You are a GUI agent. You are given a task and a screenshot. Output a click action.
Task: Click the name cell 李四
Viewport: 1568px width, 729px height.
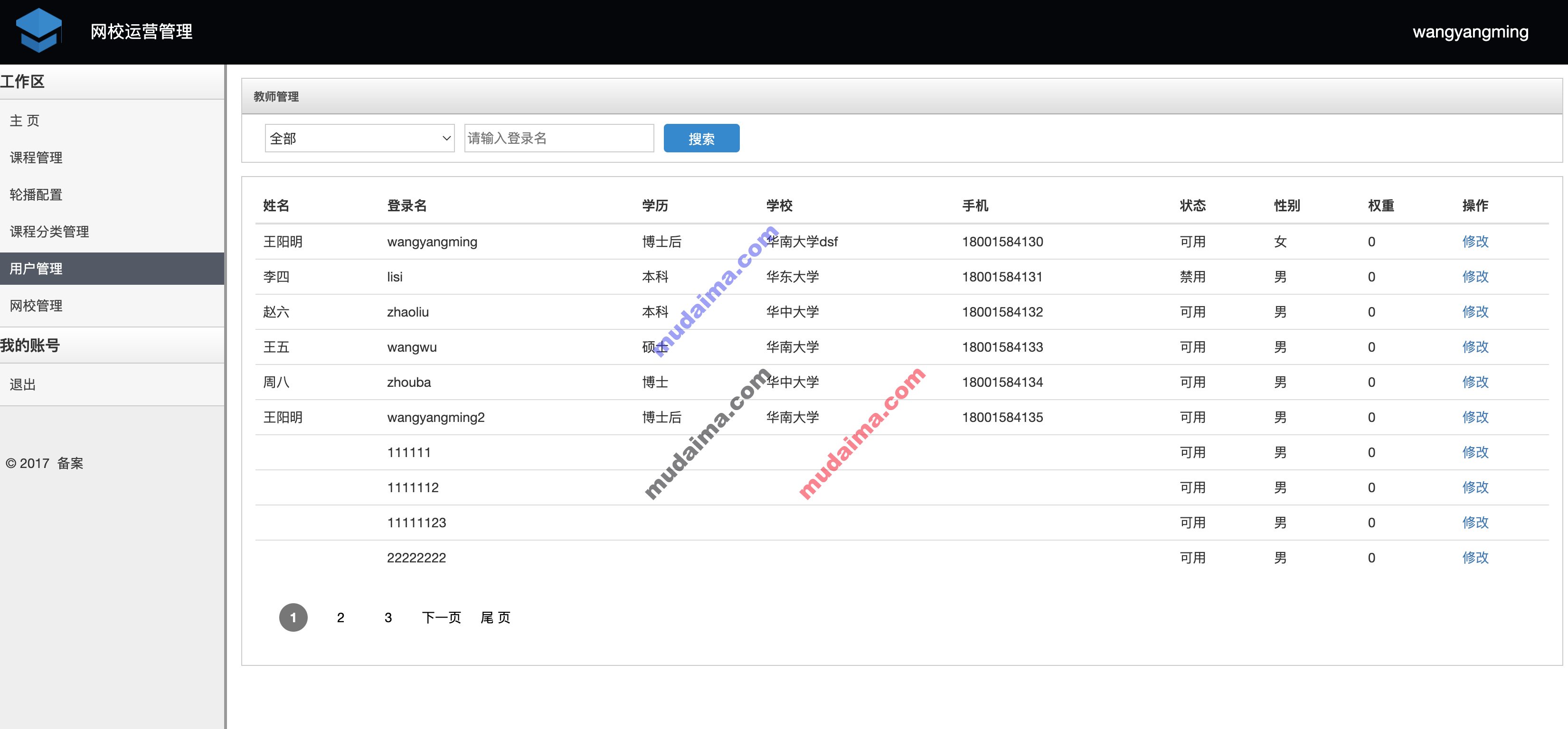pos(276,277)
